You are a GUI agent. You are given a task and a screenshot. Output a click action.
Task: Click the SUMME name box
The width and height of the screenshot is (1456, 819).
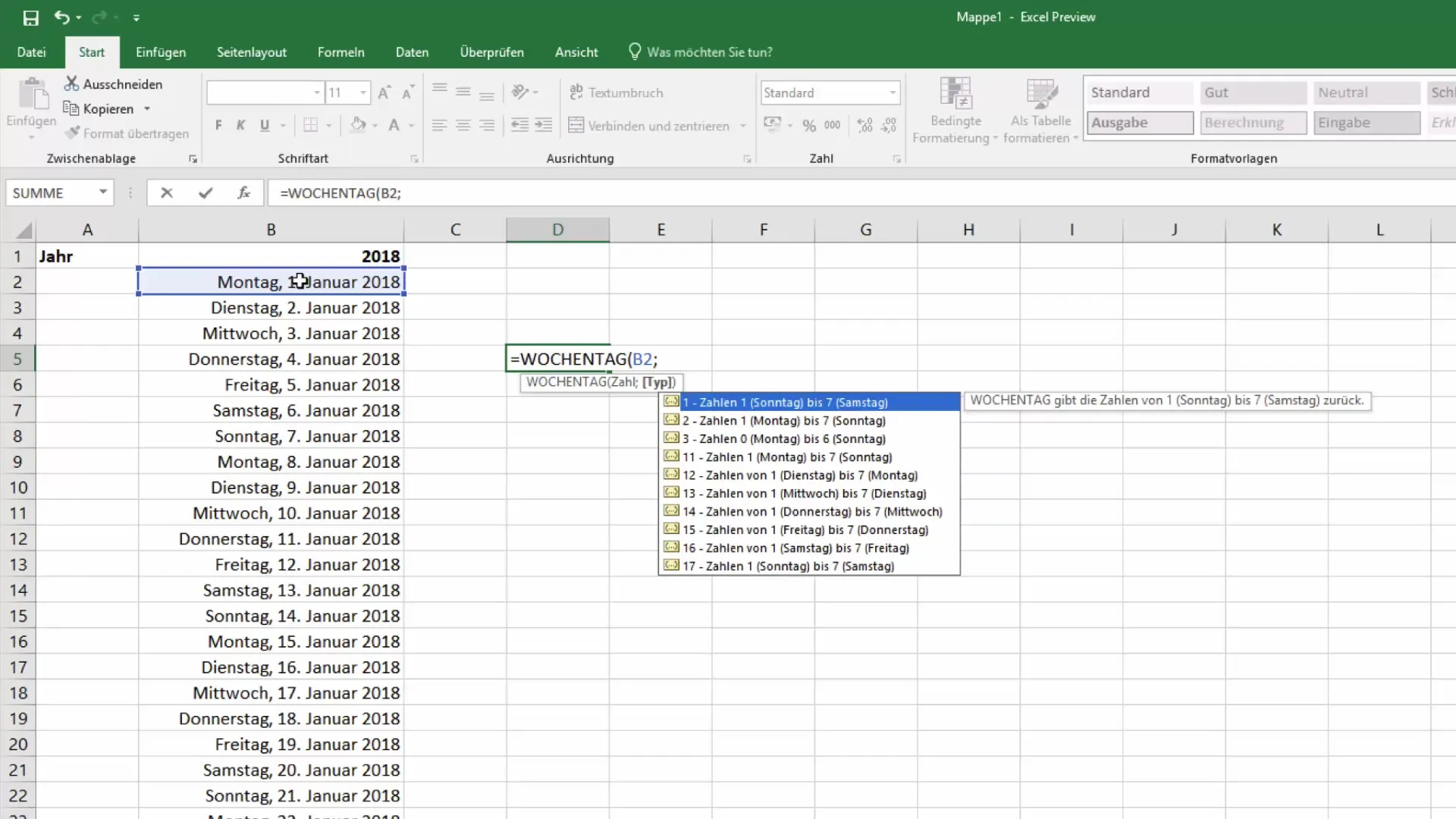pyautogui.click(x=50, y=193)
